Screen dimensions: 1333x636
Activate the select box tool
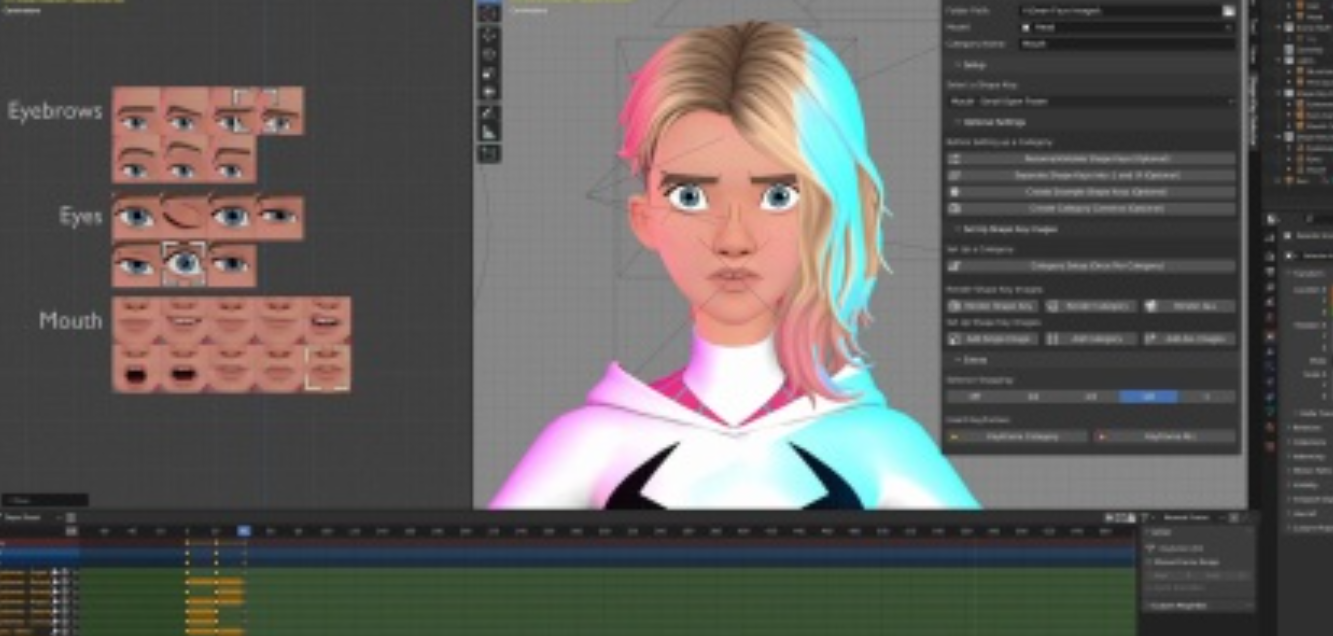[489, 13]
